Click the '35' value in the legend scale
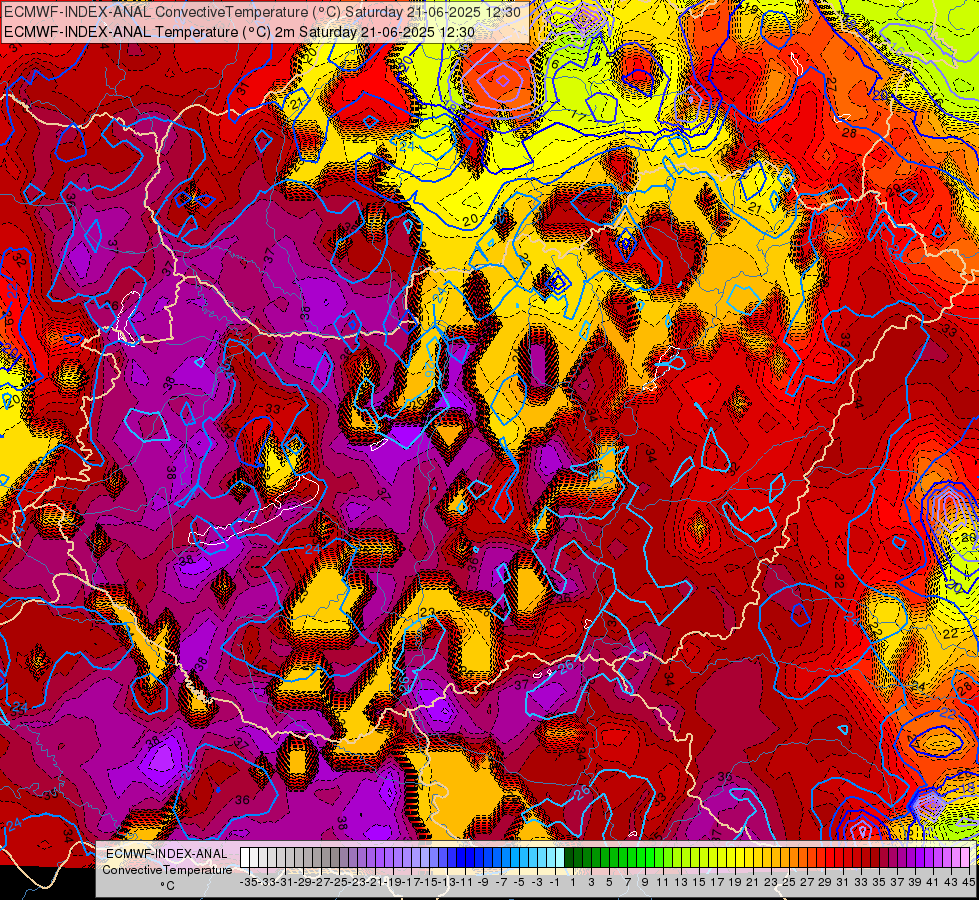The width and height of the screenshot is (979, 900). click(878, 883)
